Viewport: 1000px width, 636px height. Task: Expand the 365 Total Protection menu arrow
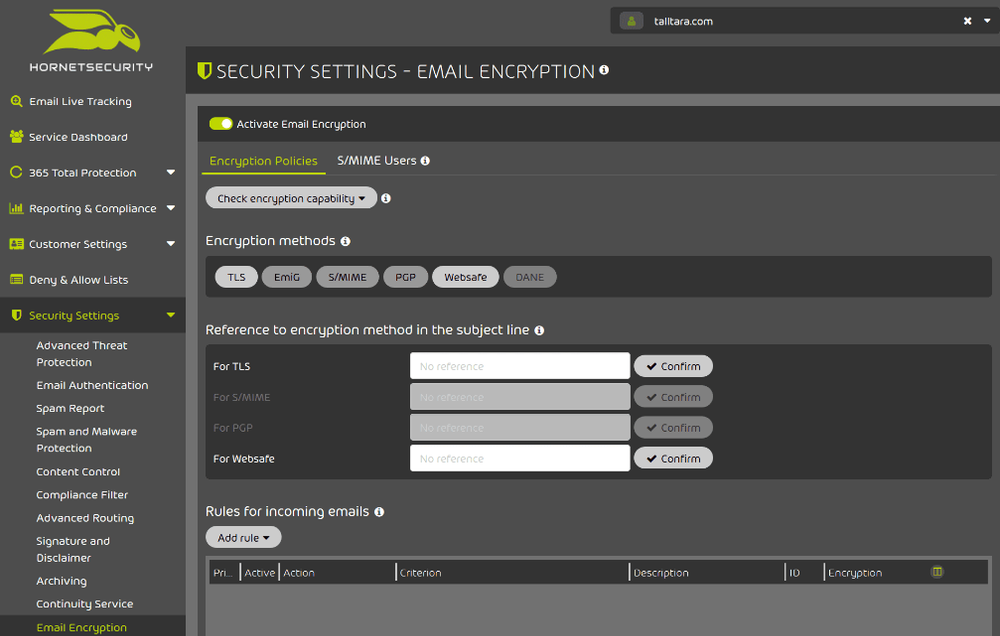(x=171, y=172)
